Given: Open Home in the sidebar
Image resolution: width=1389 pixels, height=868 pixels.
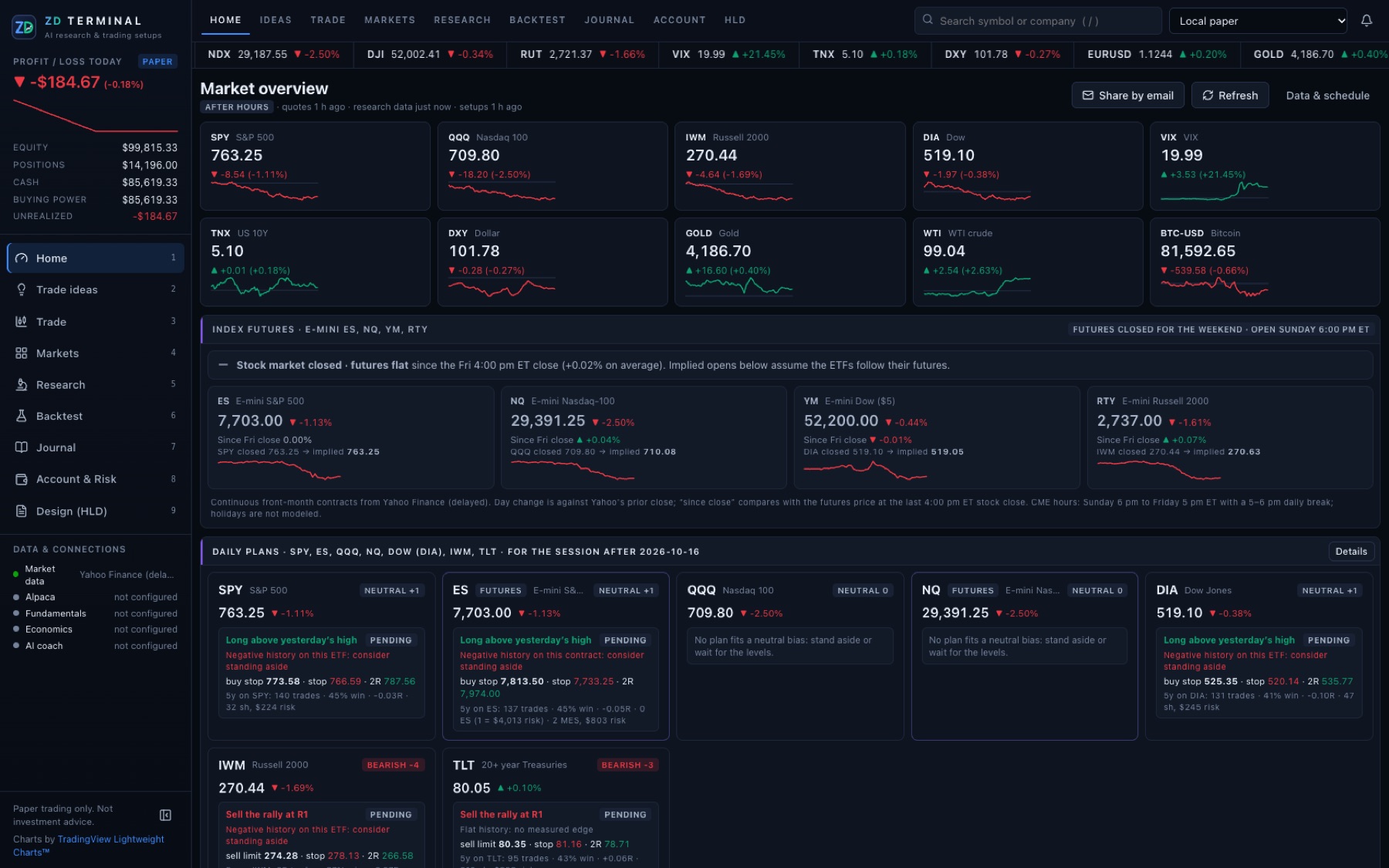Looking at the screenshot, I should click(x=96, y=258).
